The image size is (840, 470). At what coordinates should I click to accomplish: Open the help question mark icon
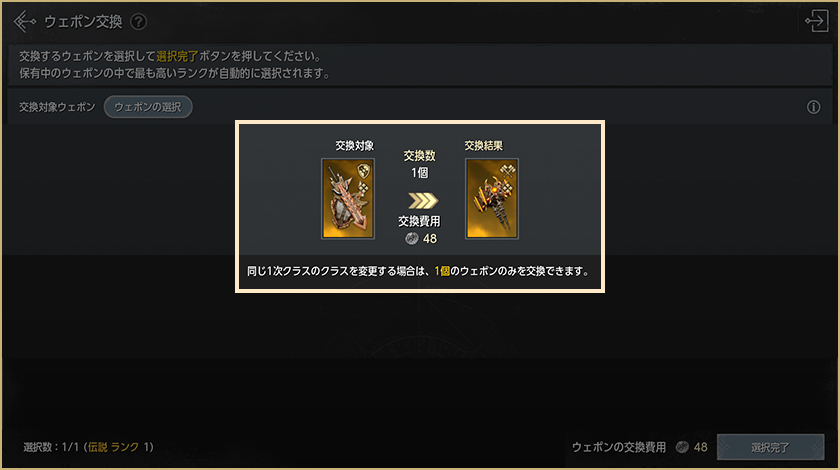click(139, 22)
